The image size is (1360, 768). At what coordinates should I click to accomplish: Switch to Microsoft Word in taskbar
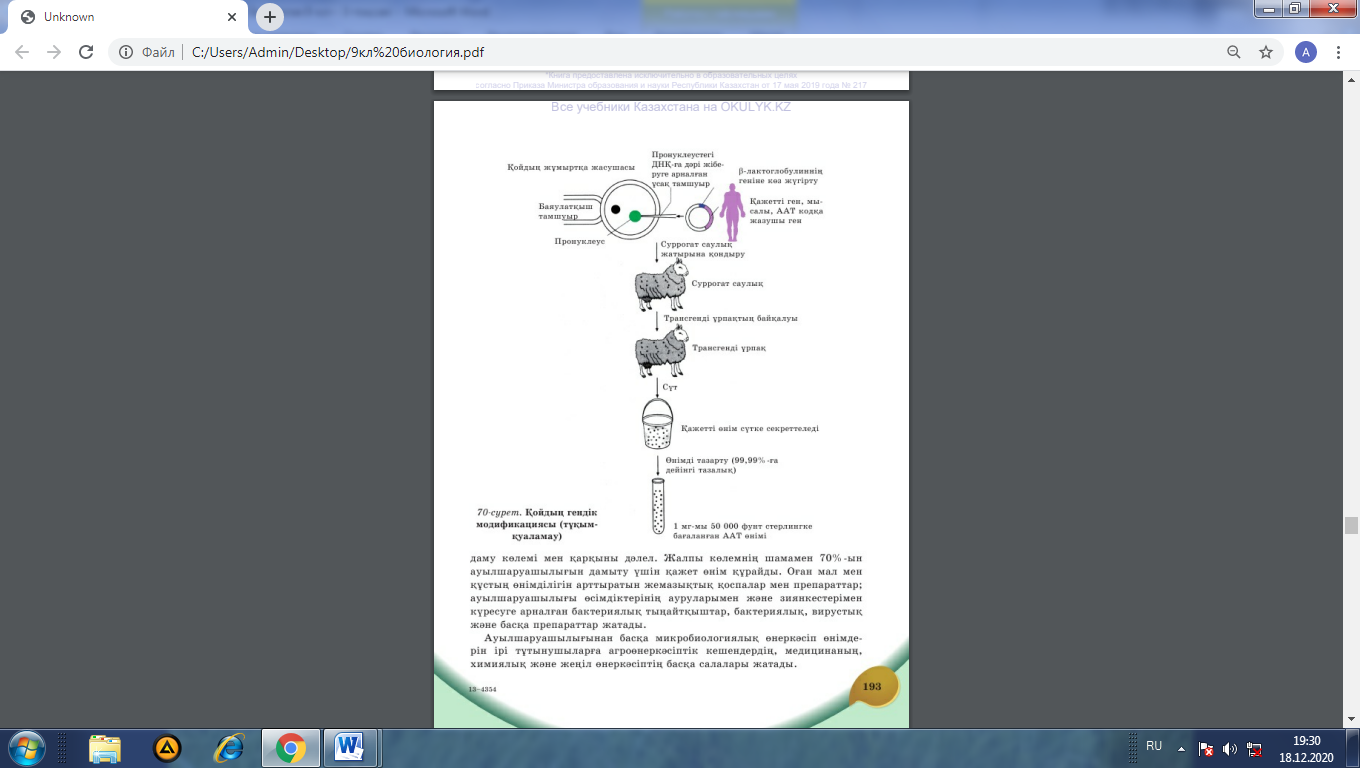[350, 748]
